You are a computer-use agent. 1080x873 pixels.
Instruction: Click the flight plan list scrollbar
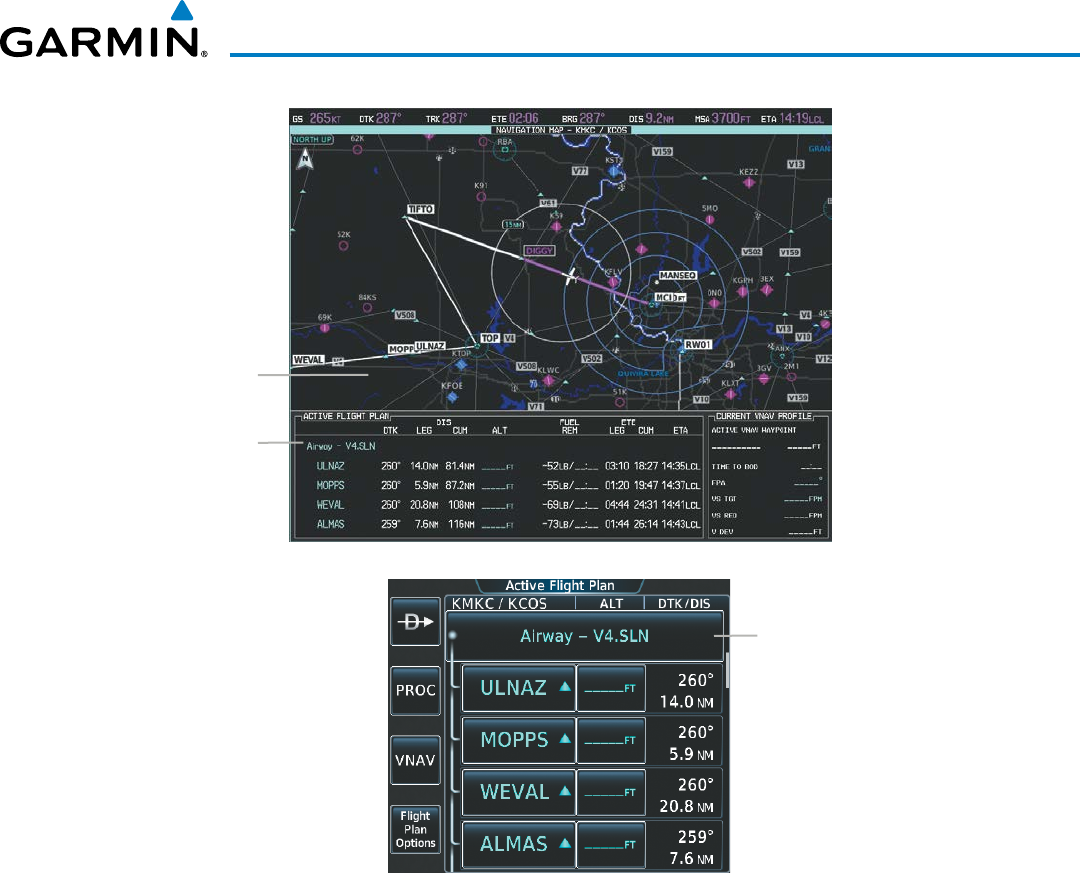pyautogui.click(x=727, y=670)
